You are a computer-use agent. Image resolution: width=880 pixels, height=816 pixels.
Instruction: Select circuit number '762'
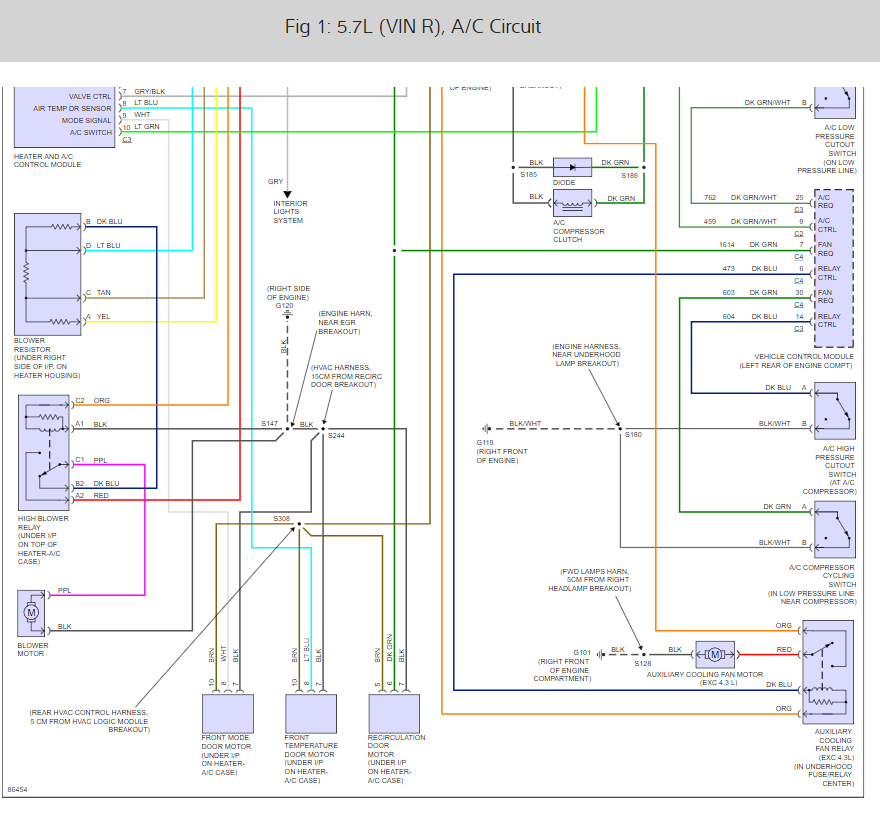(x=710, y=198)
